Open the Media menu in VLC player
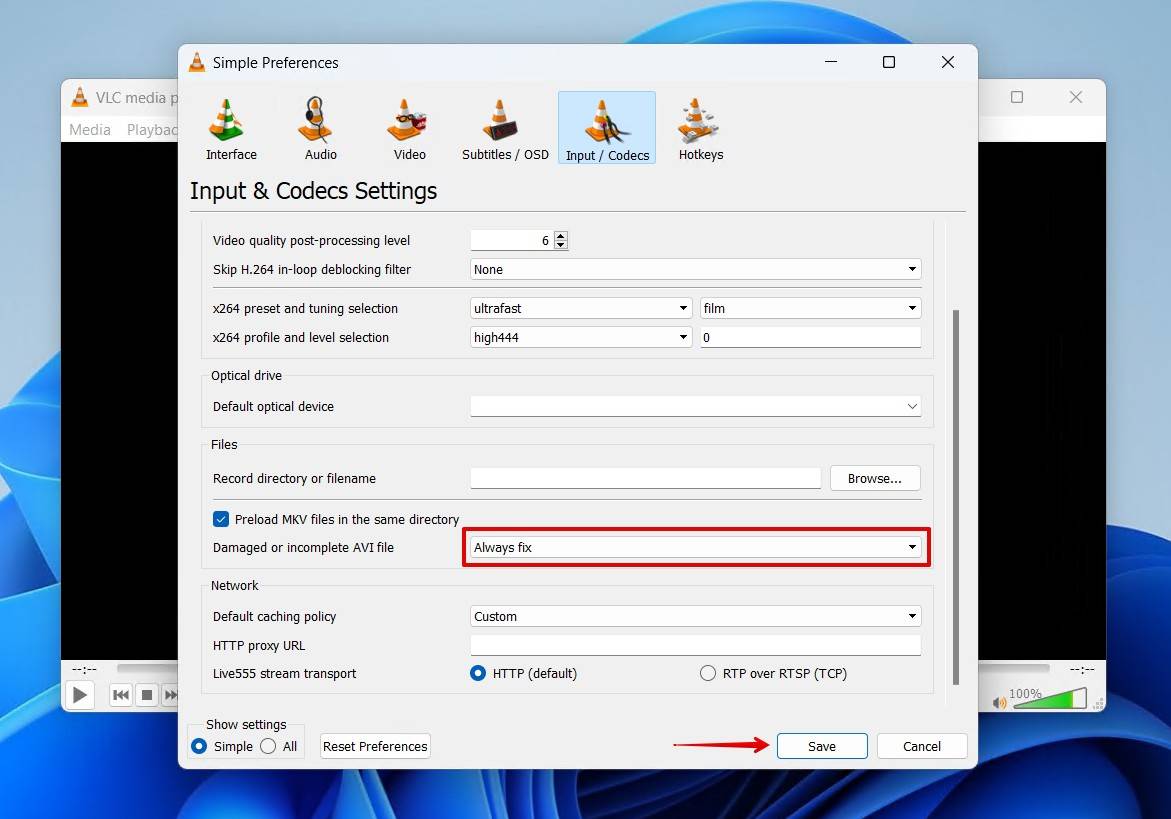This screenshot has height=819, width=1171. click(x=90, y=129)
